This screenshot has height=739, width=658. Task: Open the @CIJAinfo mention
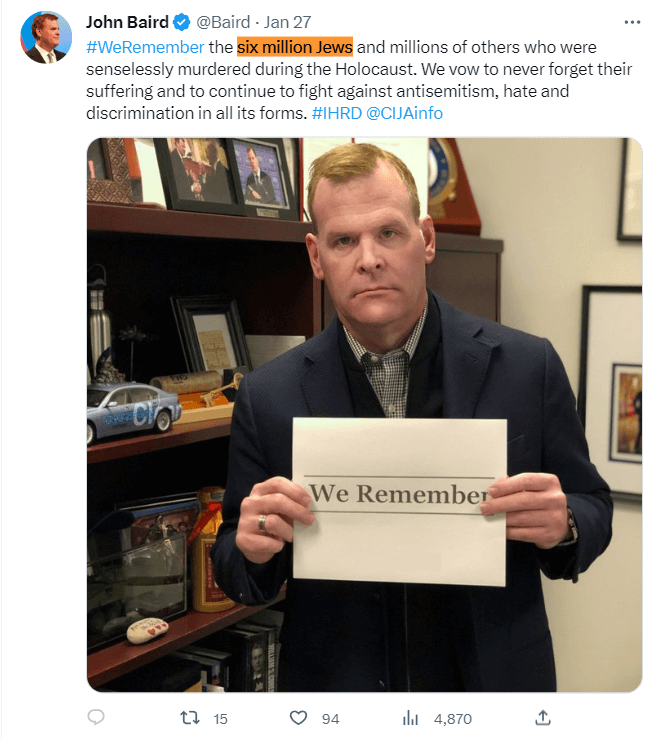pos(404,113)
